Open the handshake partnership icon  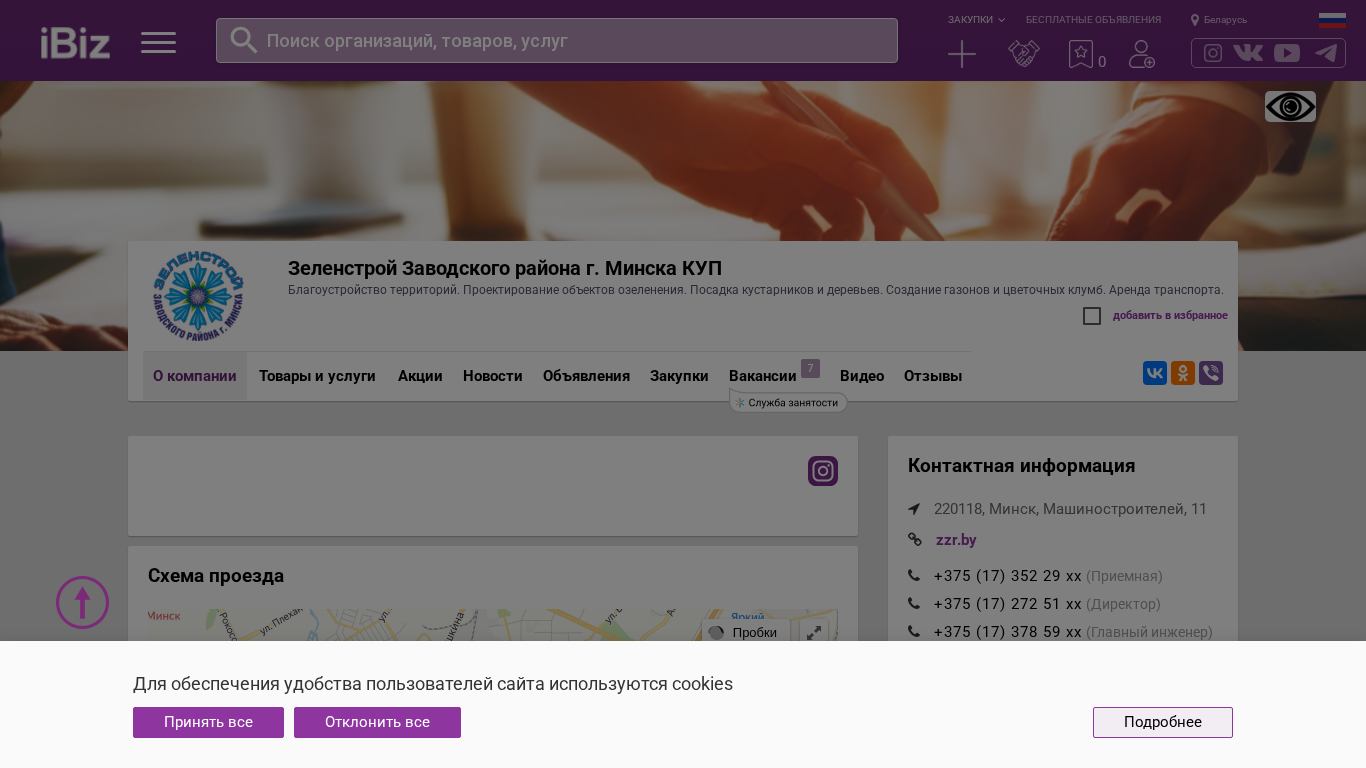[x=1024, y=54]
